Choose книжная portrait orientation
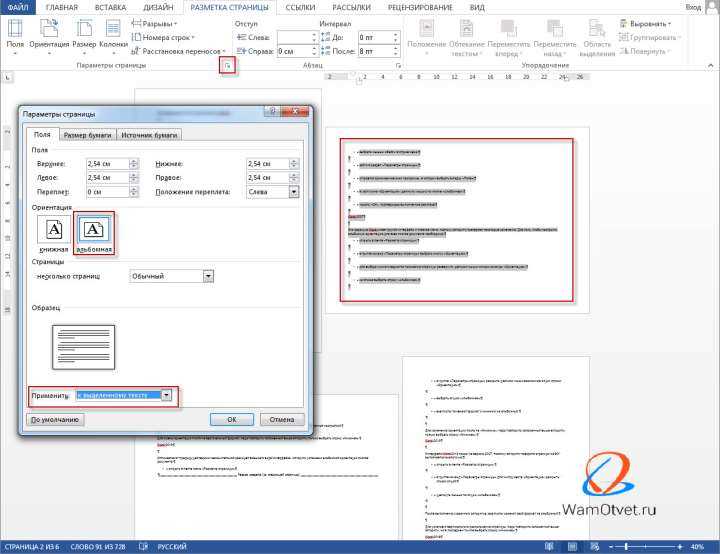 pyautogui.click(x=54, y=234)
